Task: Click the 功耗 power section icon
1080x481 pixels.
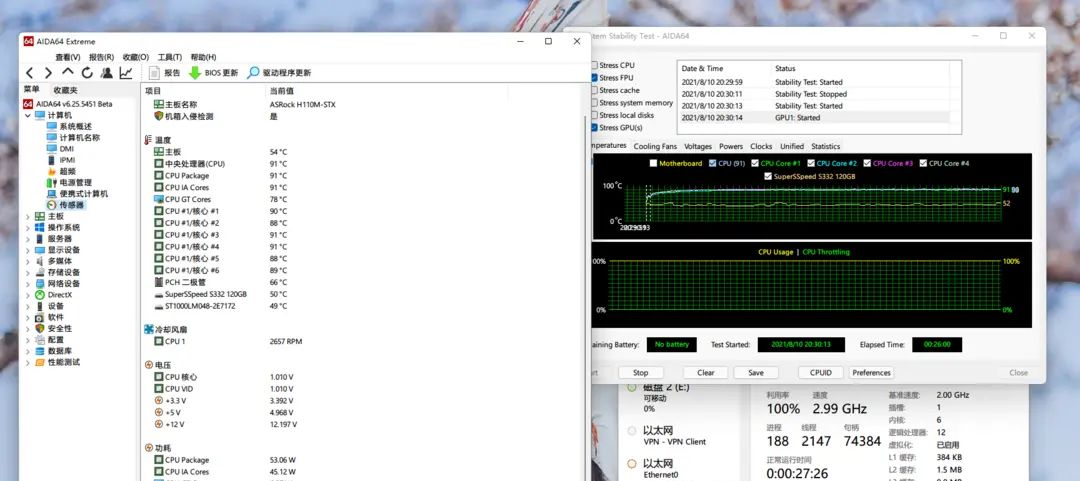Action: [x=149, y=448]
